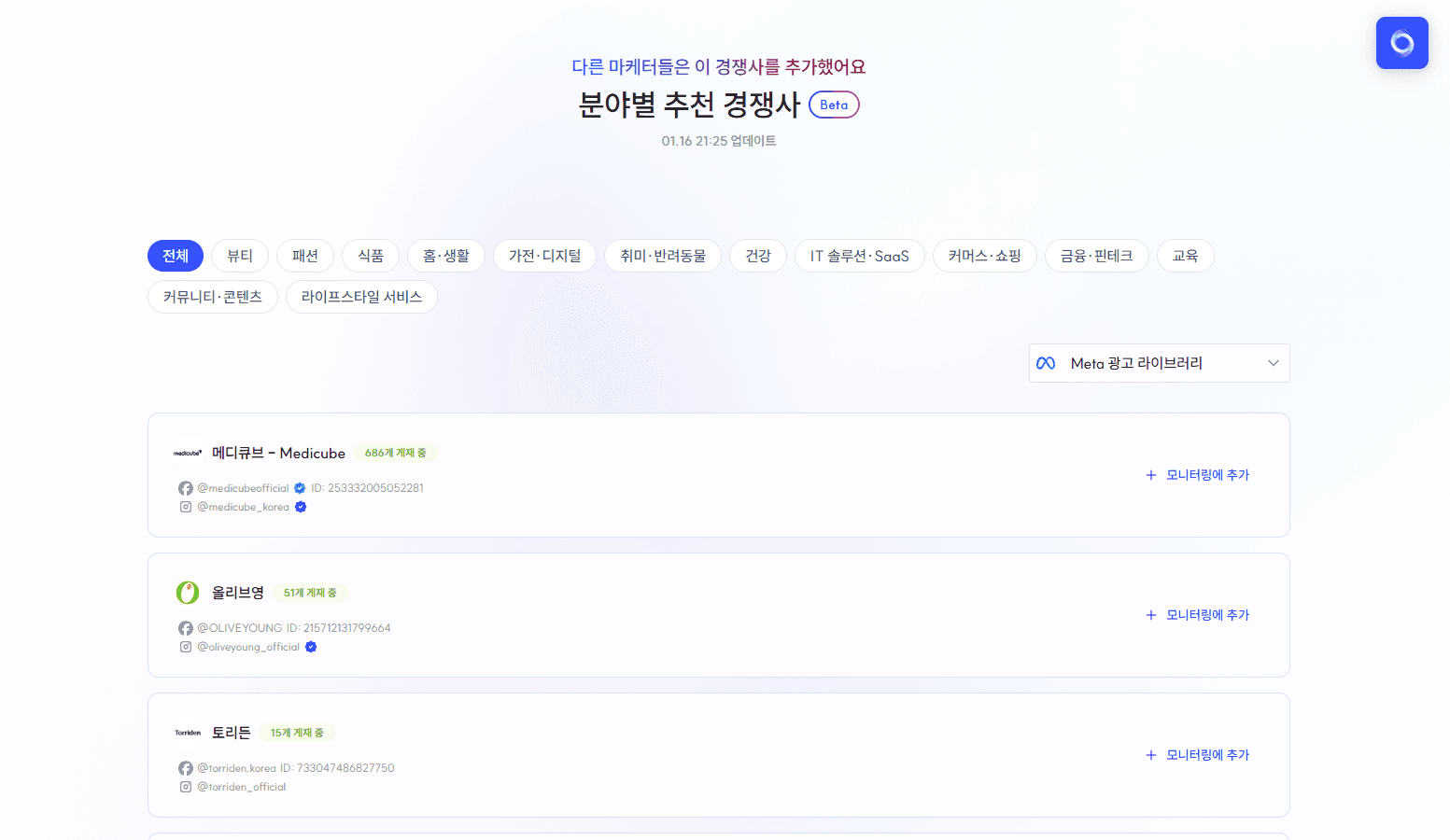Select the IT 솔루션·SaaS category tab

tap(860, 256)
